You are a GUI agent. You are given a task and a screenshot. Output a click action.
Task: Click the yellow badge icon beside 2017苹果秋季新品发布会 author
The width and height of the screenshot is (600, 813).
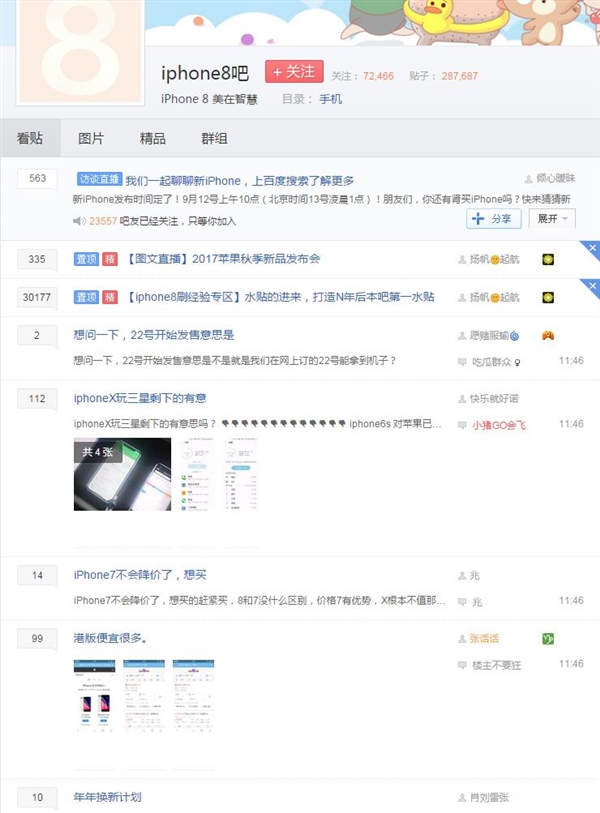click(x=548, y=259)
